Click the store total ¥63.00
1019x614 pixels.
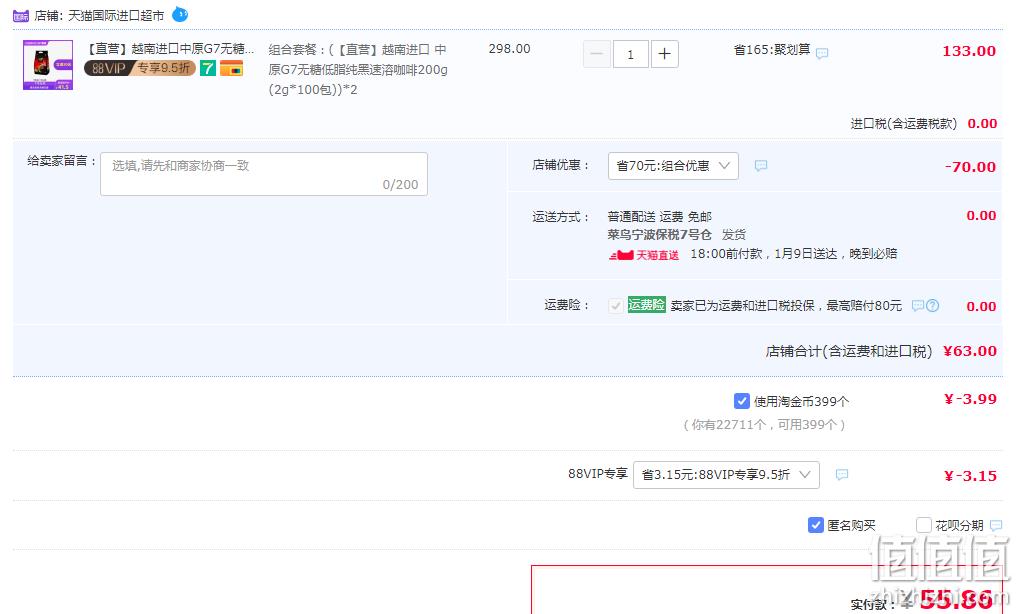coord(970,352)
